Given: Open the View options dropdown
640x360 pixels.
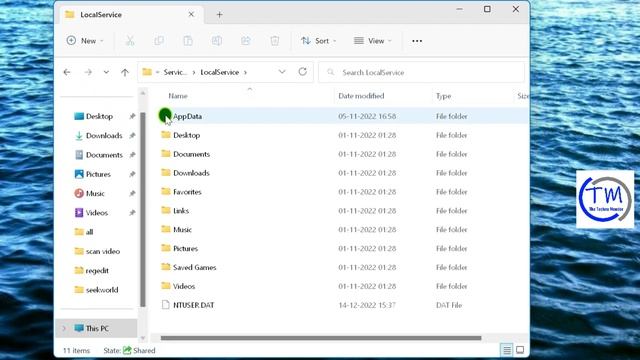Looking at the screenshot, I should [373, 41].
